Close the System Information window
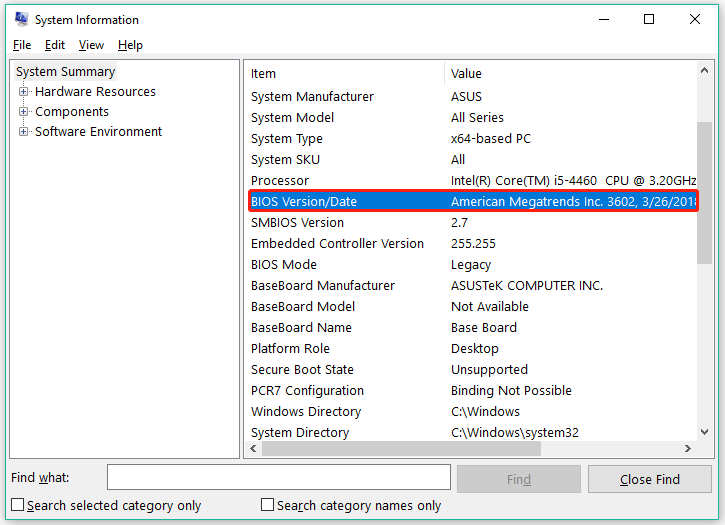 pyautogui.click(x=694, y=19)
